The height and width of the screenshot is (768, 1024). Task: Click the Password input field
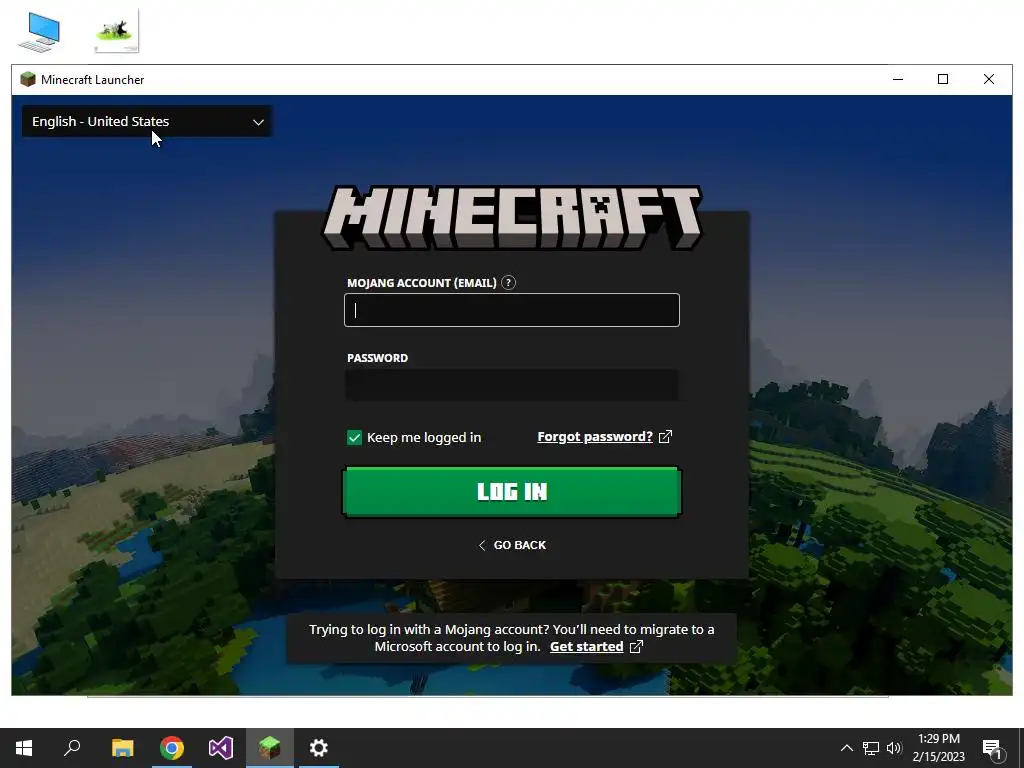pos(511,385)
